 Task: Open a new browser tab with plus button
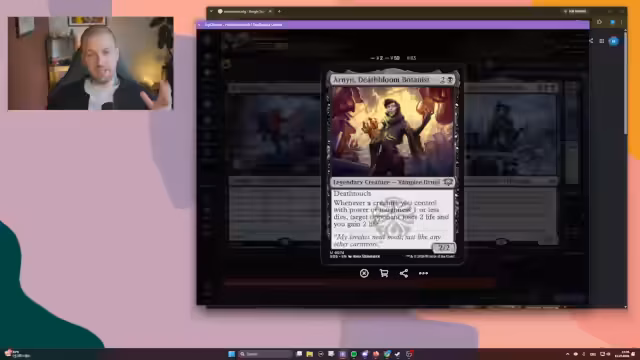279,11
